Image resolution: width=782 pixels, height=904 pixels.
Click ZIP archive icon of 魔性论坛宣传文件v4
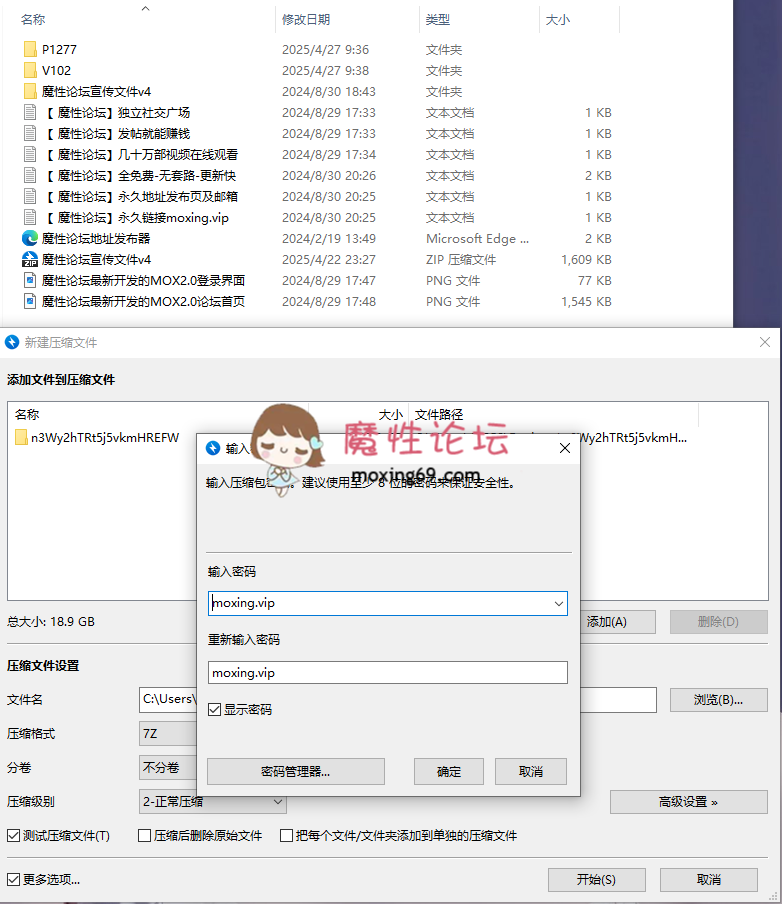coord(30,259)
